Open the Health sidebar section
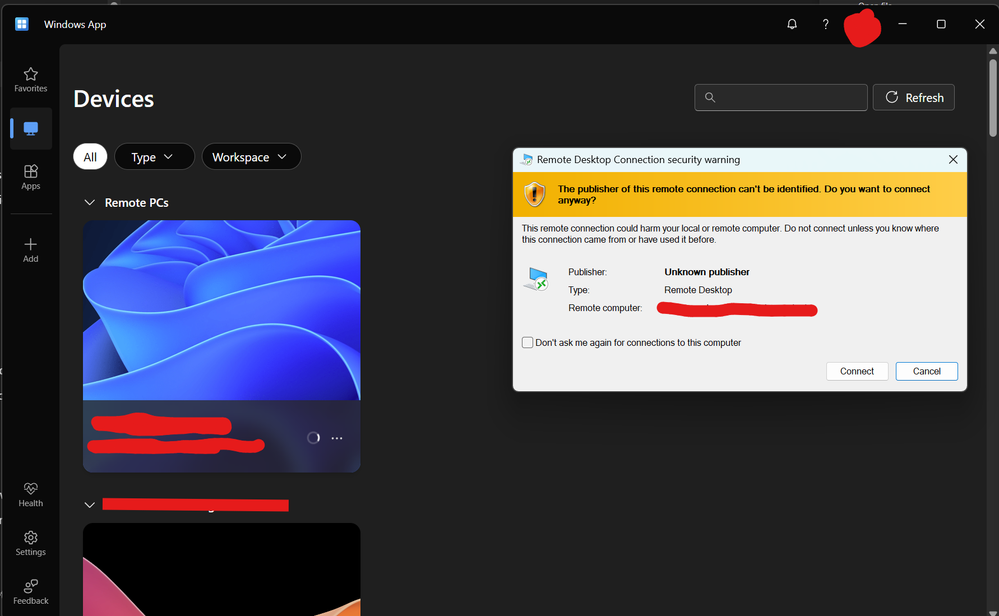The height and width of the screenshot is (616, 999). [x=31, y=494]
